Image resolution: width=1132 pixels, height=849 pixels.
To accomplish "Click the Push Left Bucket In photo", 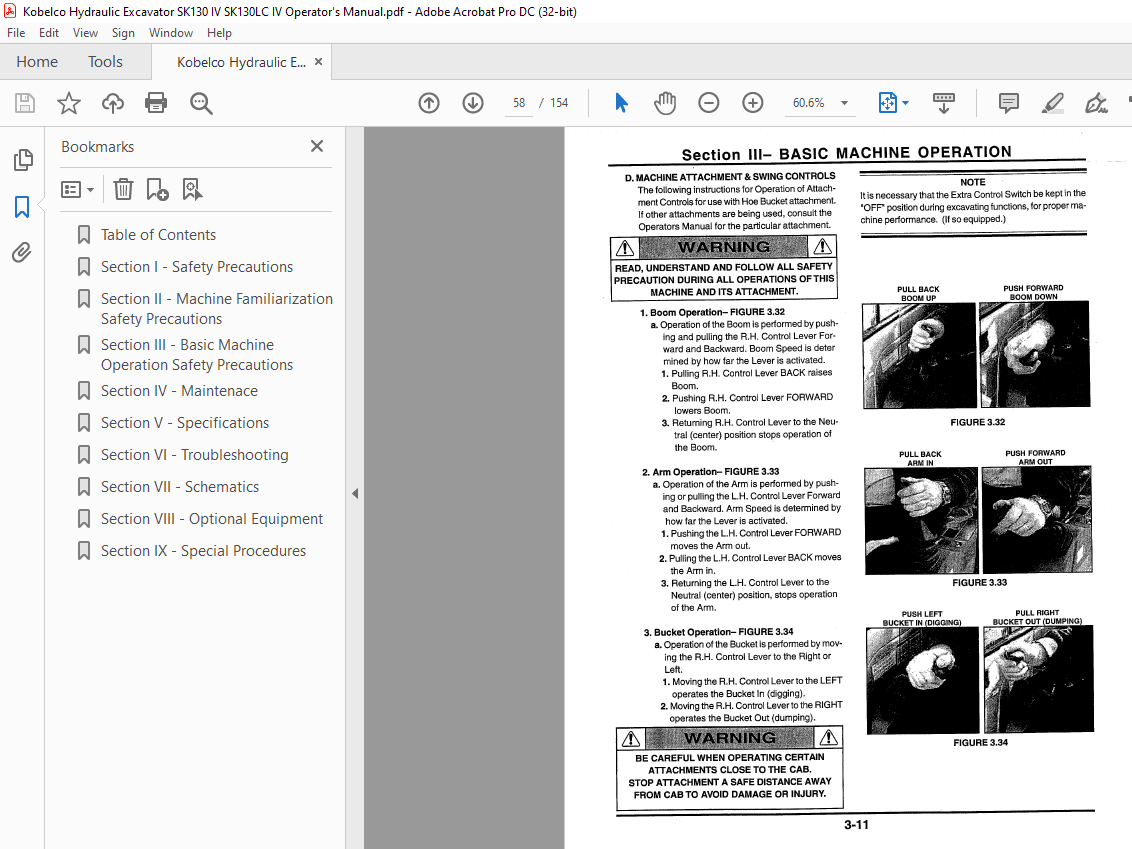I will [923, 680].
